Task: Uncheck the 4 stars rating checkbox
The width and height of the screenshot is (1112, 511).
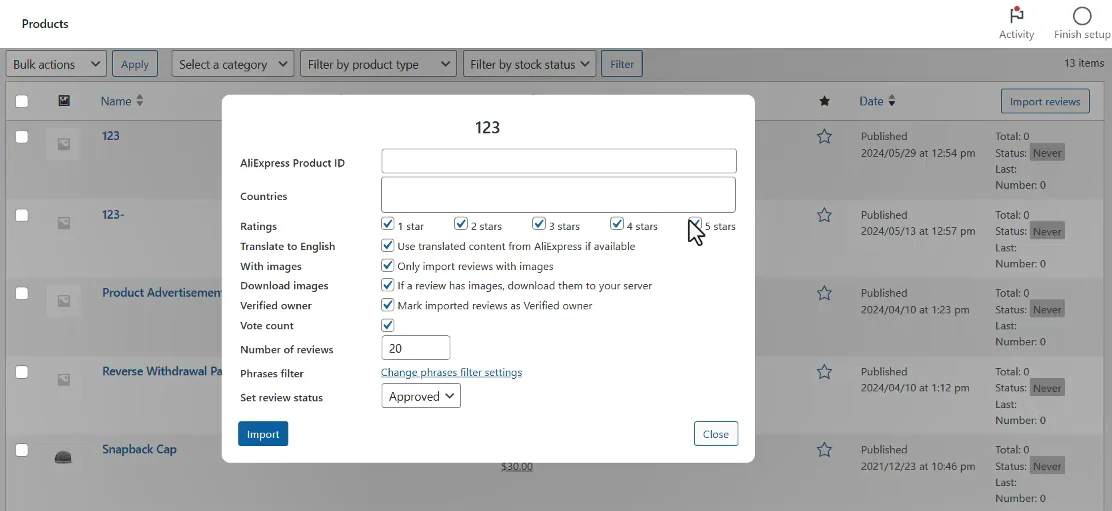Action: pos(616,224)
